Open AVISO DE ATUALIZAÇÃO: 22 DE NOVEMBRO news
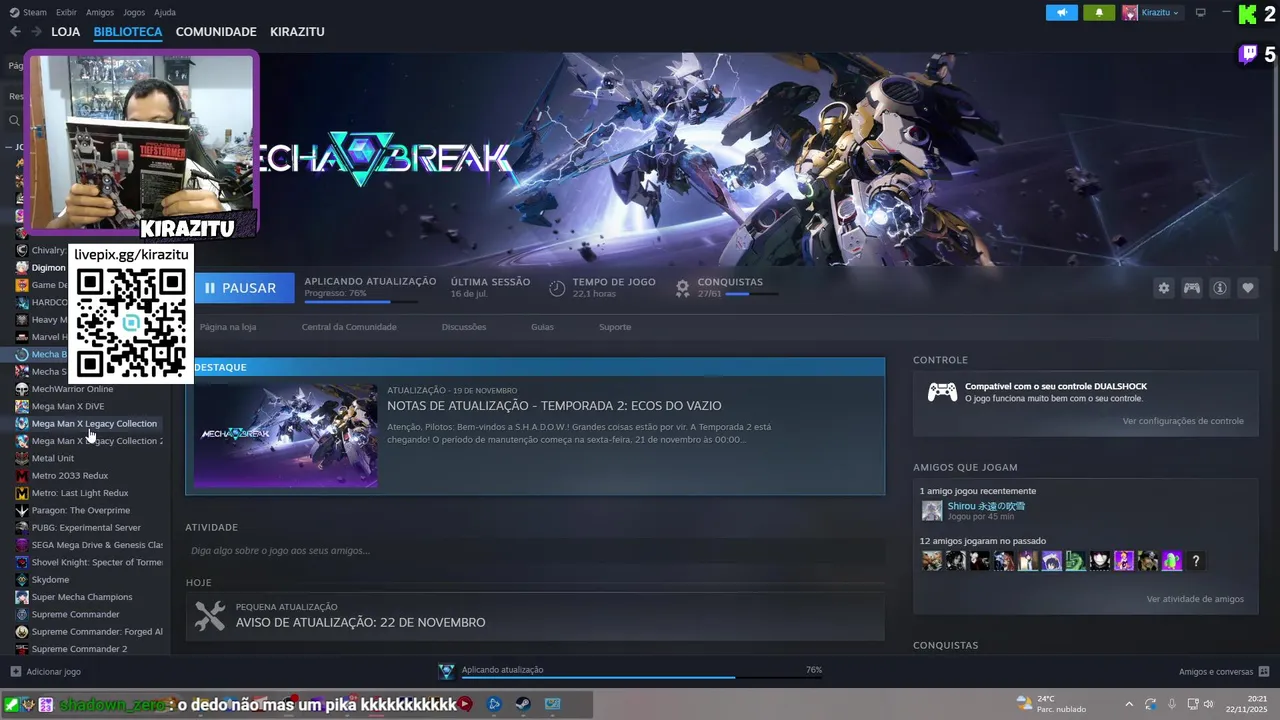This screenshot has width=1280, height=720. coord(534,616)
